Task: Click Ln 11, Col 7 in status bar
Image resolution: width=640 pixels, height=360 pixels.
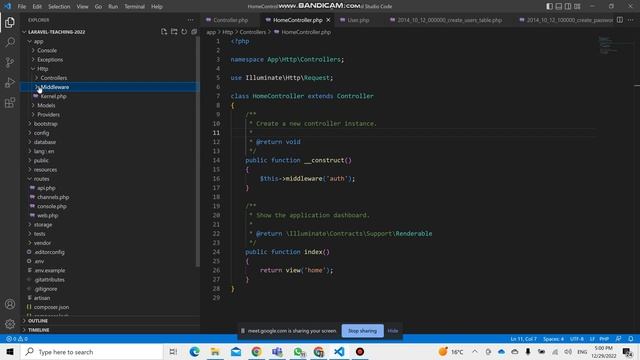Action: [523, 339]
